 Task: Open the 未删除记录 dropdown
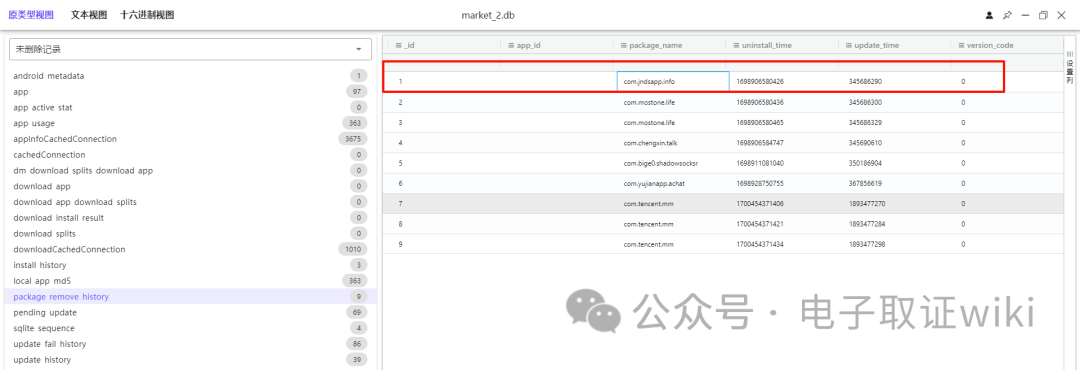pos(190,49)
